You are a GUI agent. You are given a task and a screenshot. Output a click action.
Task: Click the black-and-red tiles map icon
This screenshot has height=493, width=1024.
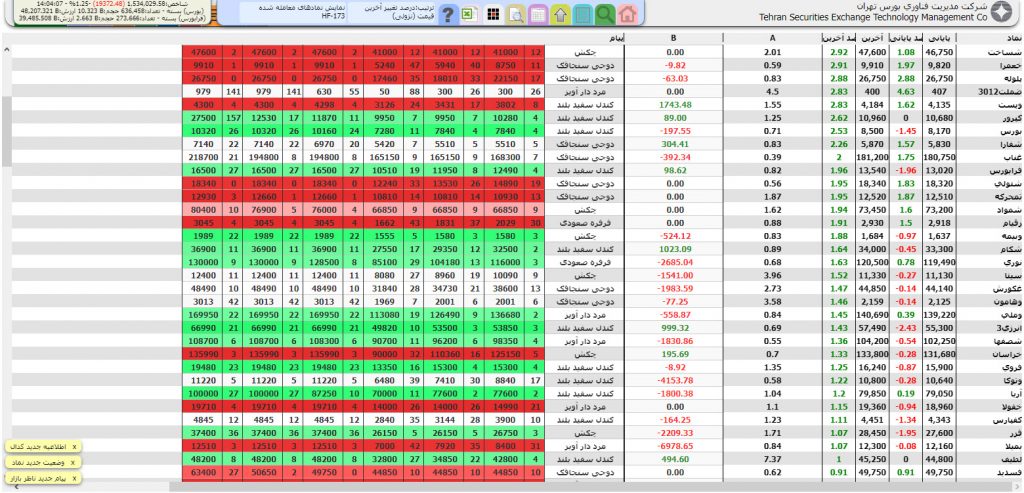(x=493, y=13)
